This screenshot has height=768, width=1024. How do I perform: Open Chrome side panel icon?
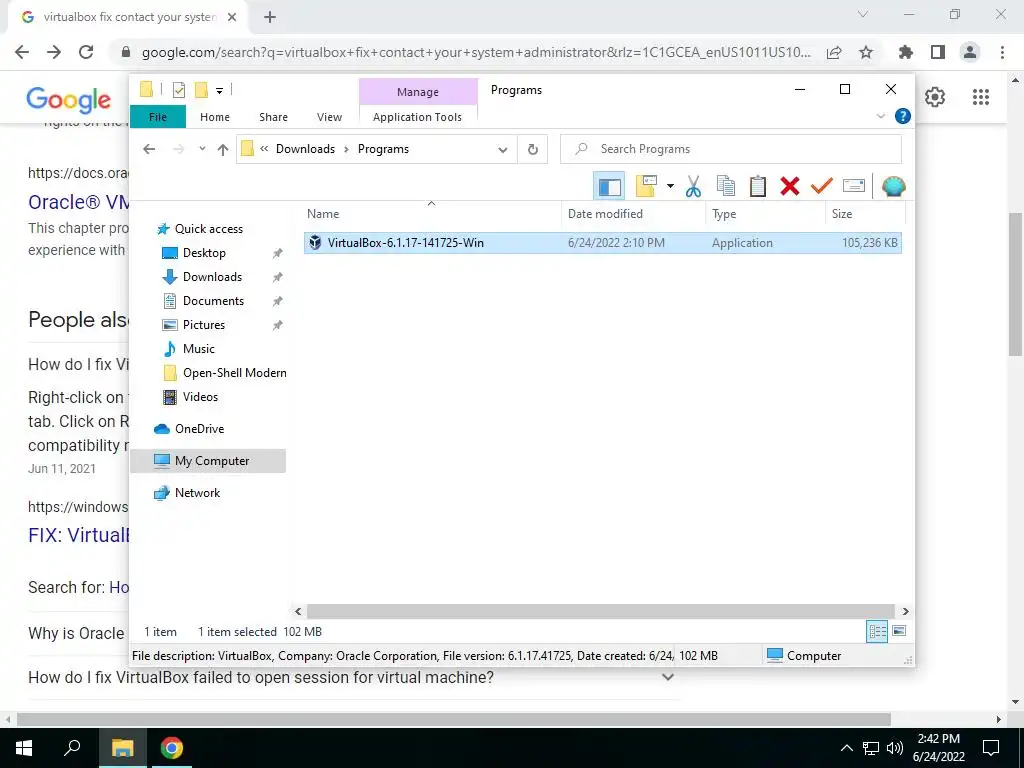coord(938,52)
